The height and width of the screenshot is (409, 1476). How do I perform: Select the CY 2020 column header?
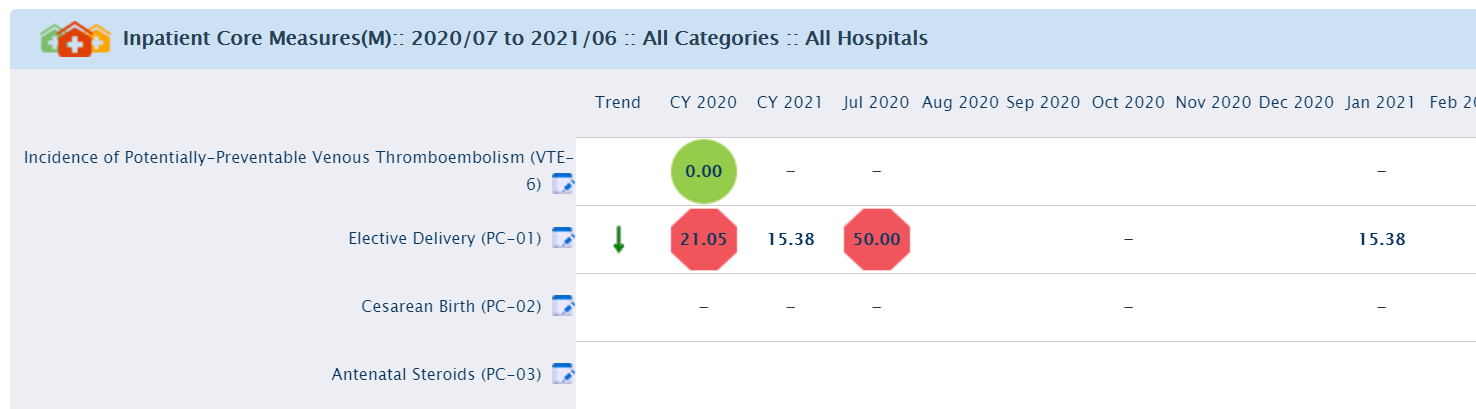[x=703, y=102]
